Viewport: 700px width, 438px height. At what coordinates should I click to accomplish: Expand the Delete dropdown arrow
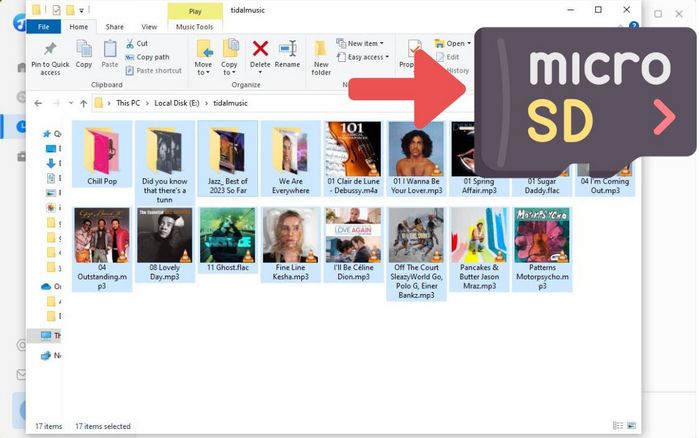(260, 72)
